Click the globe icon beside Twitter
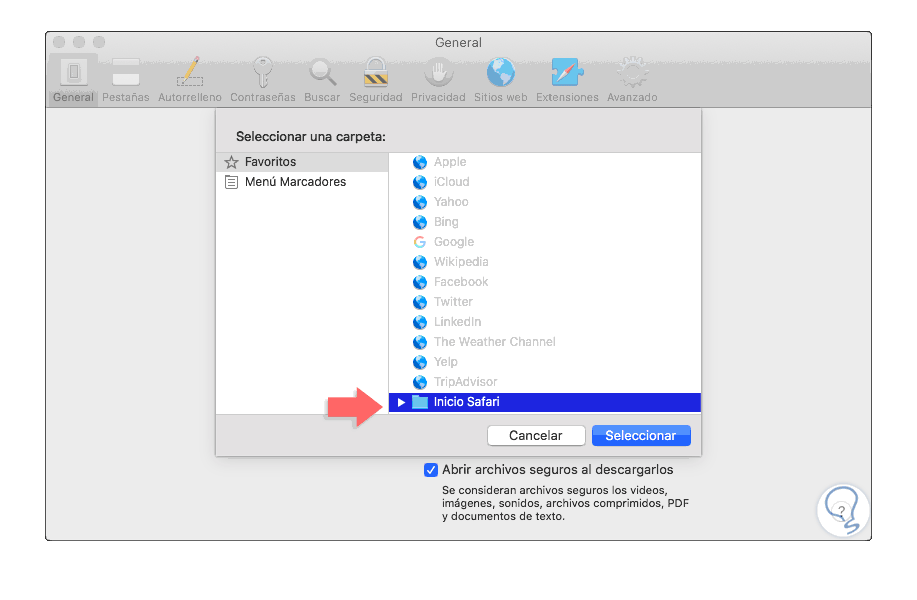 420,302
